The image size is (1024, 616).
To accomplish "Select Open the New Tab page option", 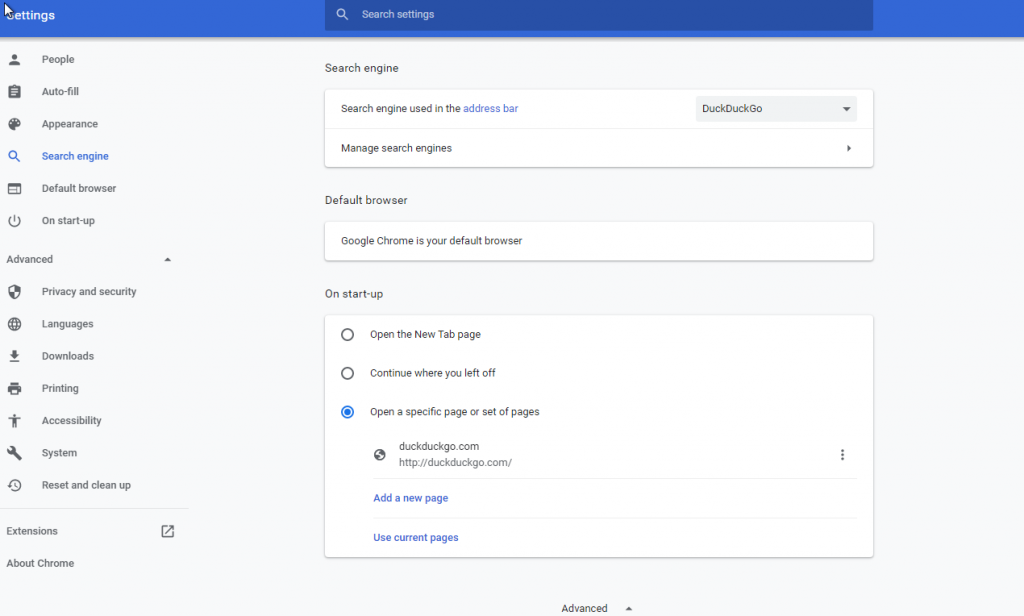I will (x=347, y=334).
